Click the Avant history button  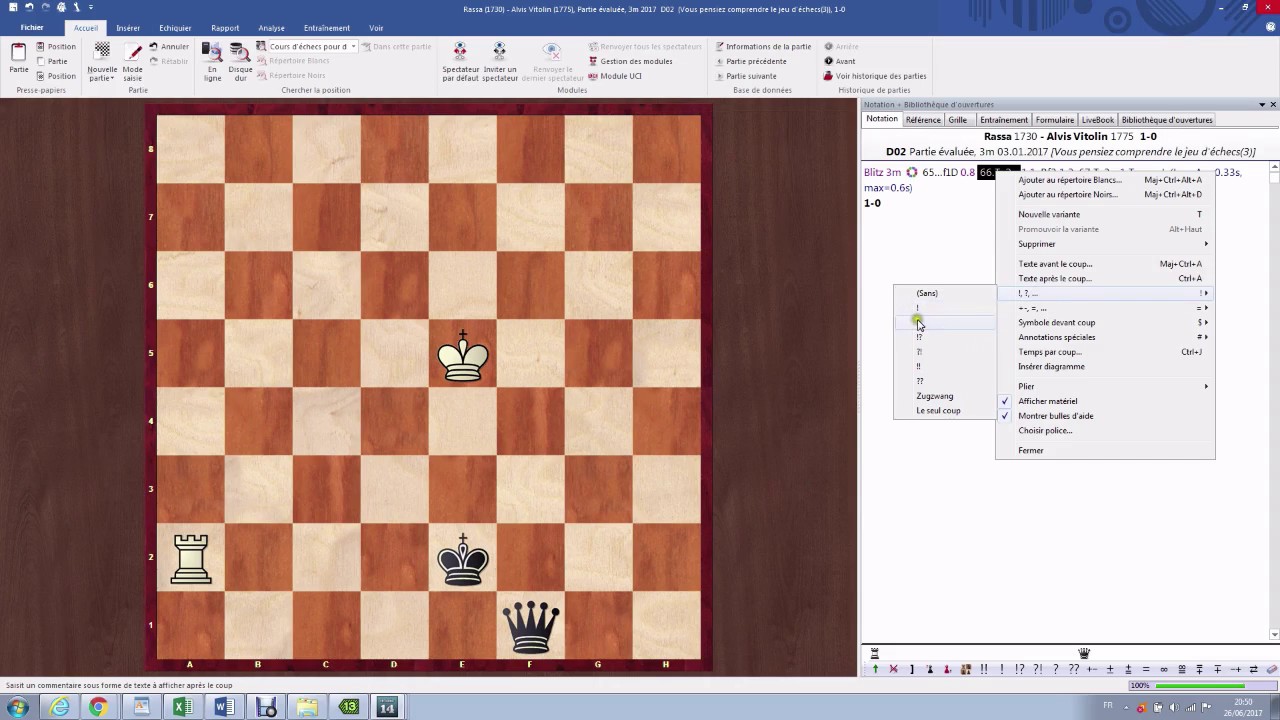[x=839, y=61]
